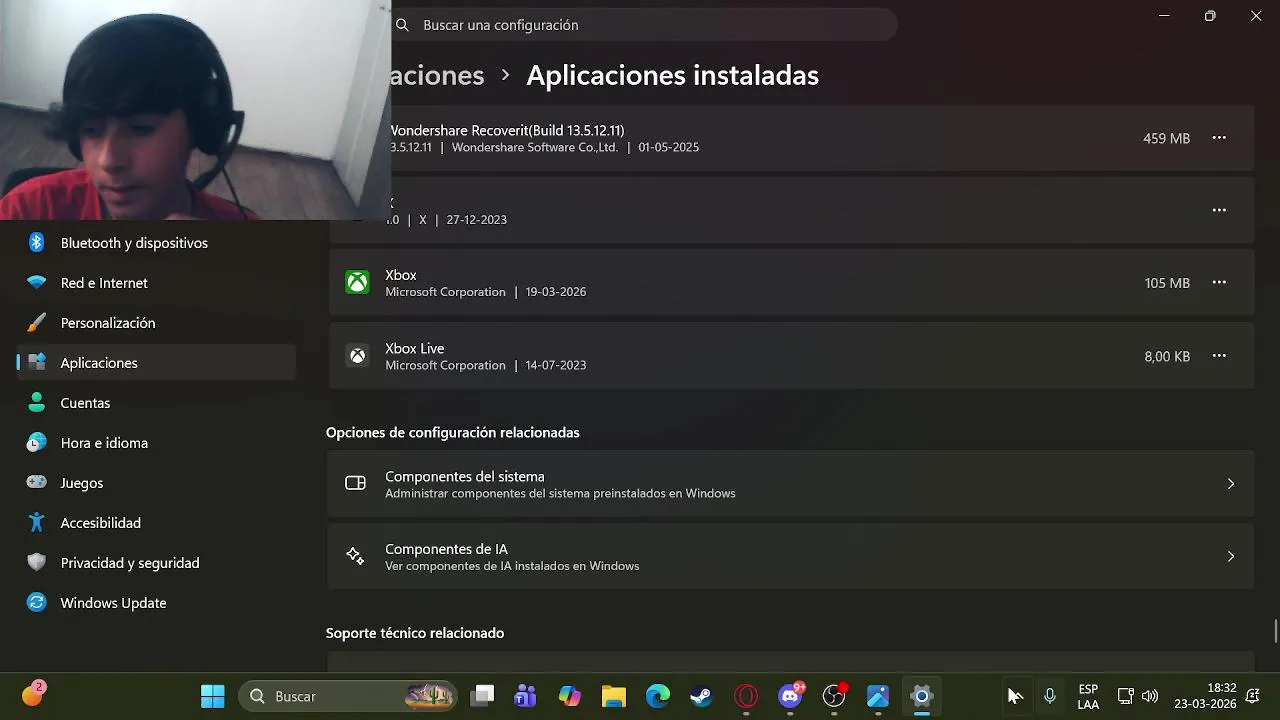The image size is (1280, 720).
Task: Open more options for the X app dated 27-12-2023
Action: (x=1219, y=210)
